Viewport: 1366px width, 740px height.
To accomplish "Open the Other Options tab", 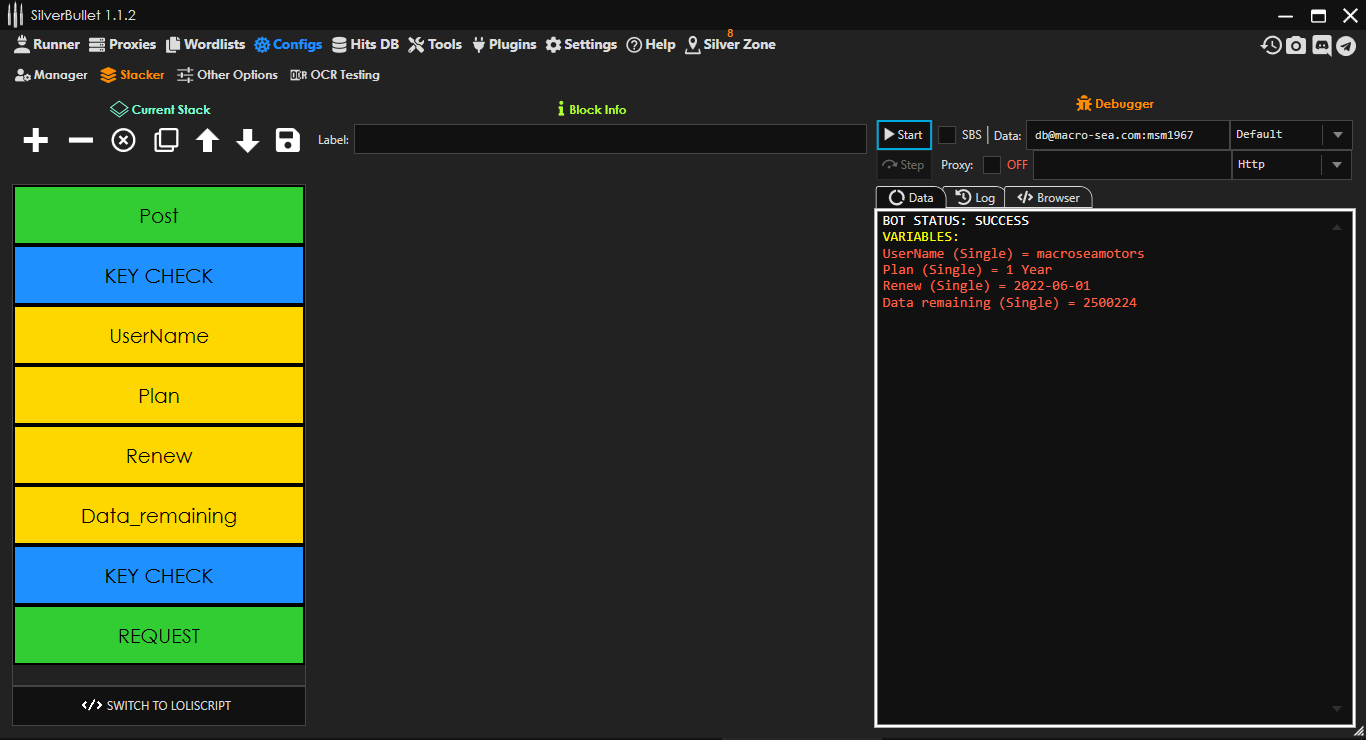I will coord(228,75).
